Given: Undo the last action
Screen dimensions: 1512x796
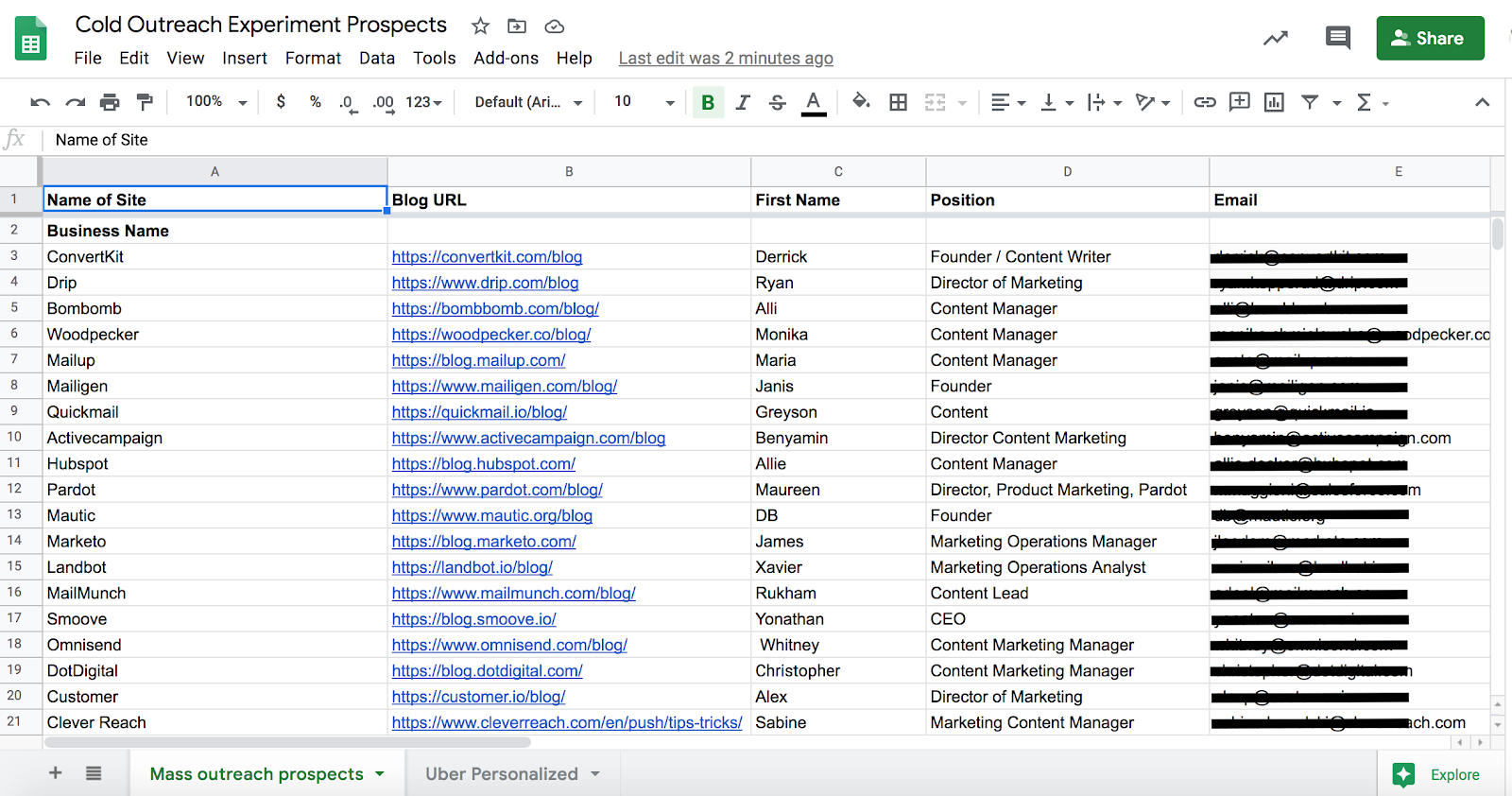Looking at the screenshot, I should [x=40, y=102].
